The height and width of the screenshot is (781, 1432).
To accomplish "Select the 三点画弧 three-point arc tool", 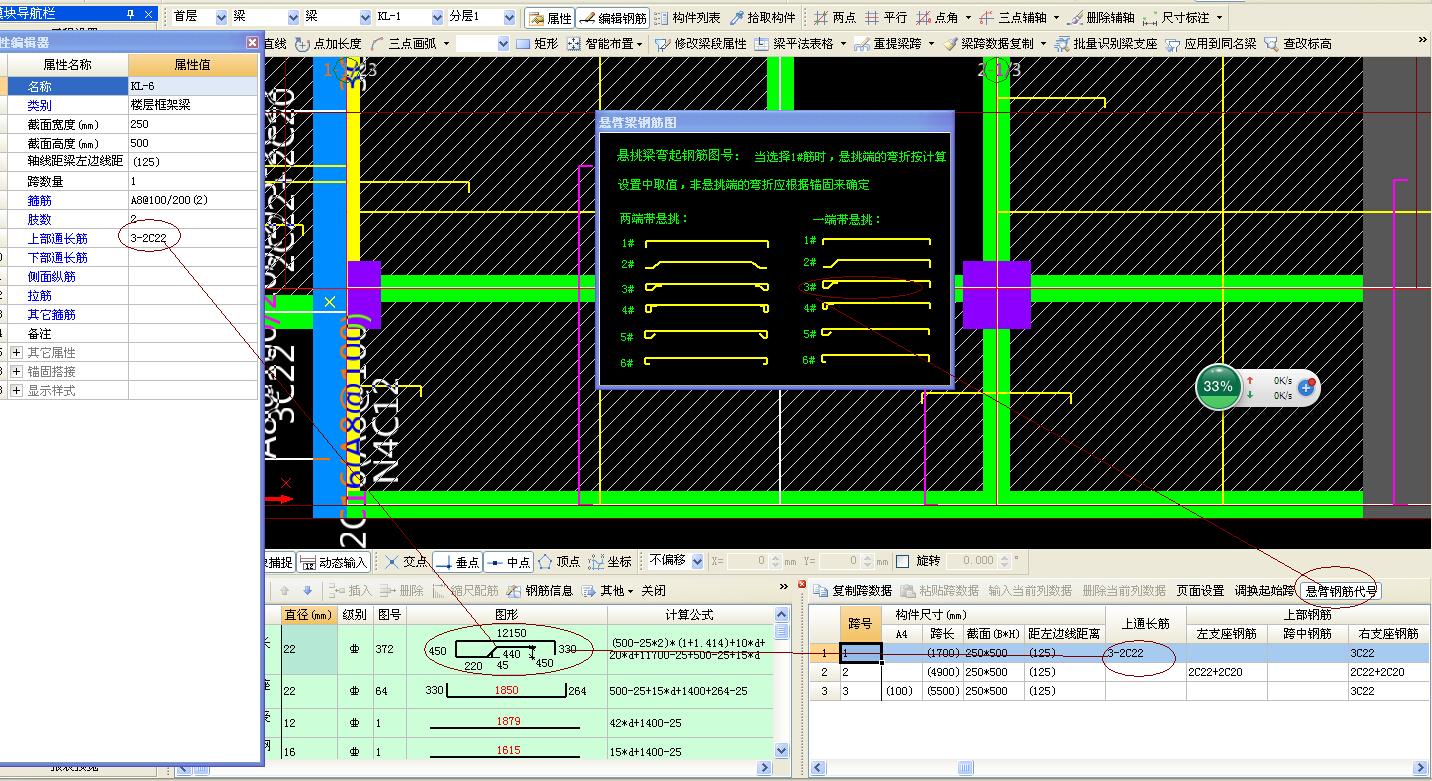I will click(404, 44).
